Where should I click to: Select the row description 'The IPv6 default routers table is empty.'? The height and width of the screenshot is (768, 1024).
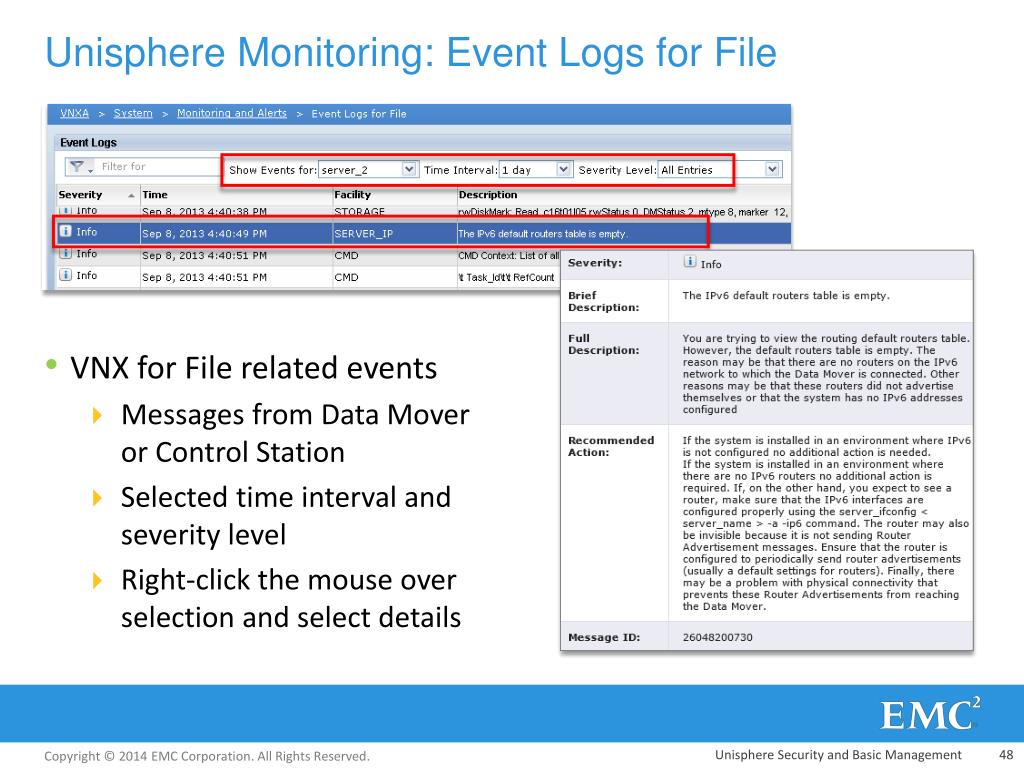pos(543,234)
